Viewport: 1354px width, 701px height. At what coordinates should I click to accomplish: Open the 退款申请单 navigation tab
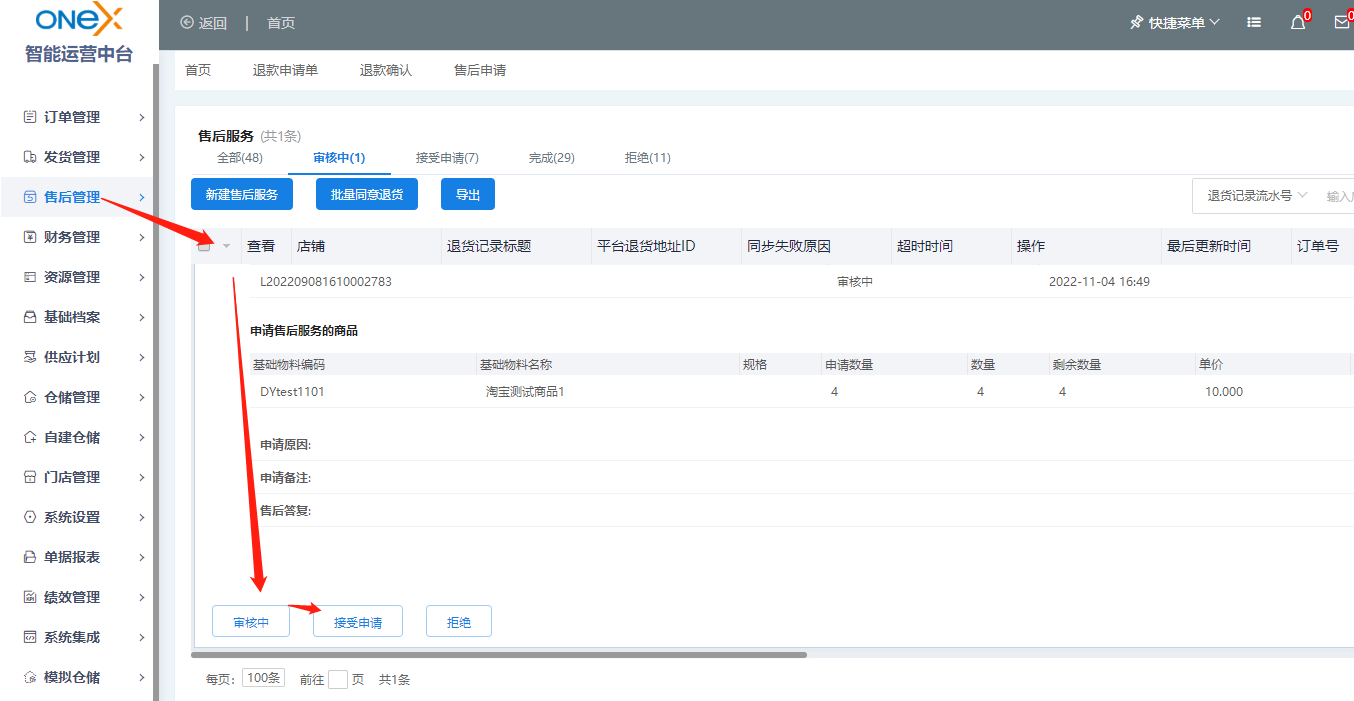pyautogui.click(x=285, y=70)
